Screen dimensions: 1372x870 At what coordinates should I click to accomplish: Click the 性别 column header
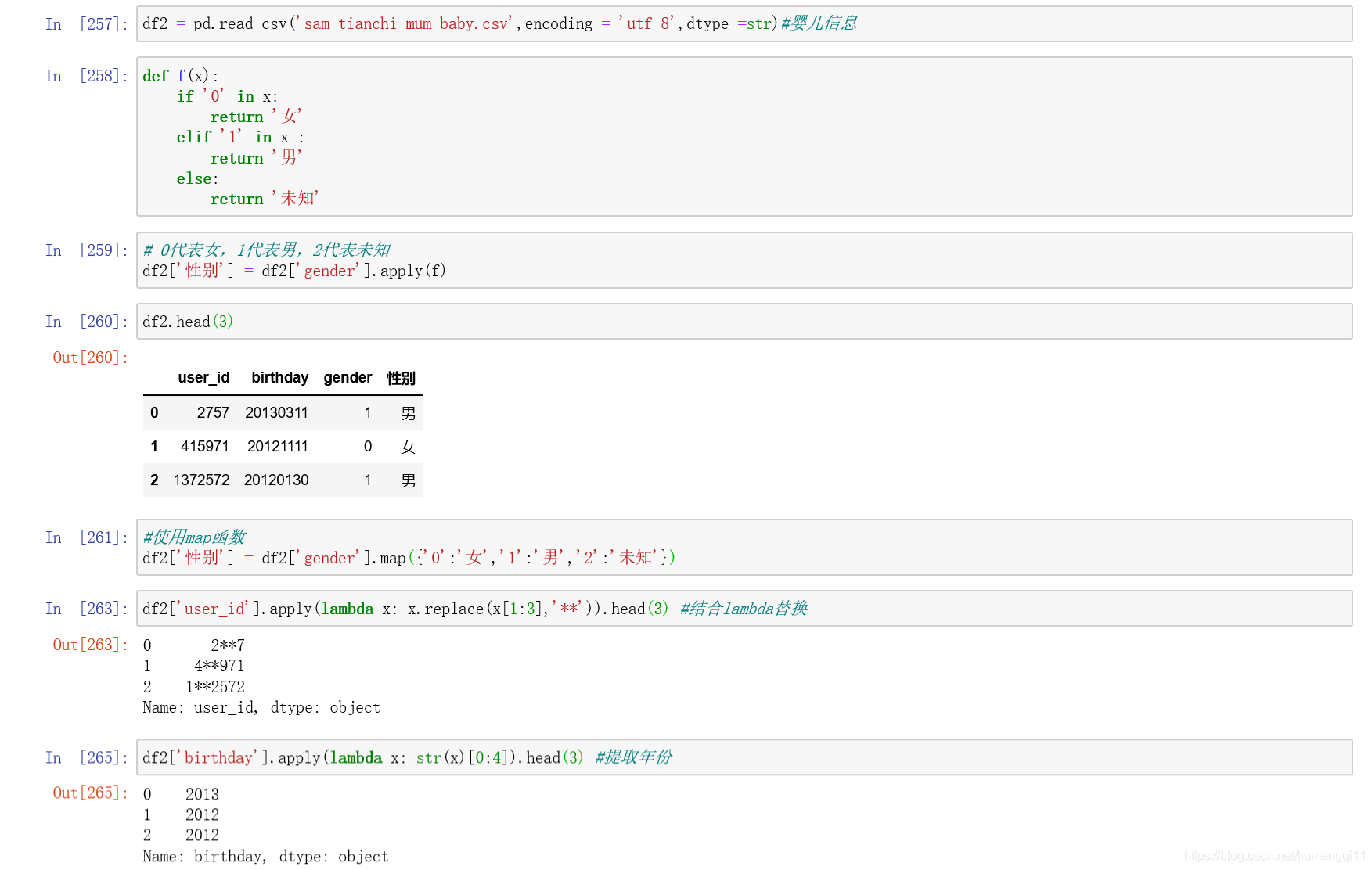coord(401,378)
